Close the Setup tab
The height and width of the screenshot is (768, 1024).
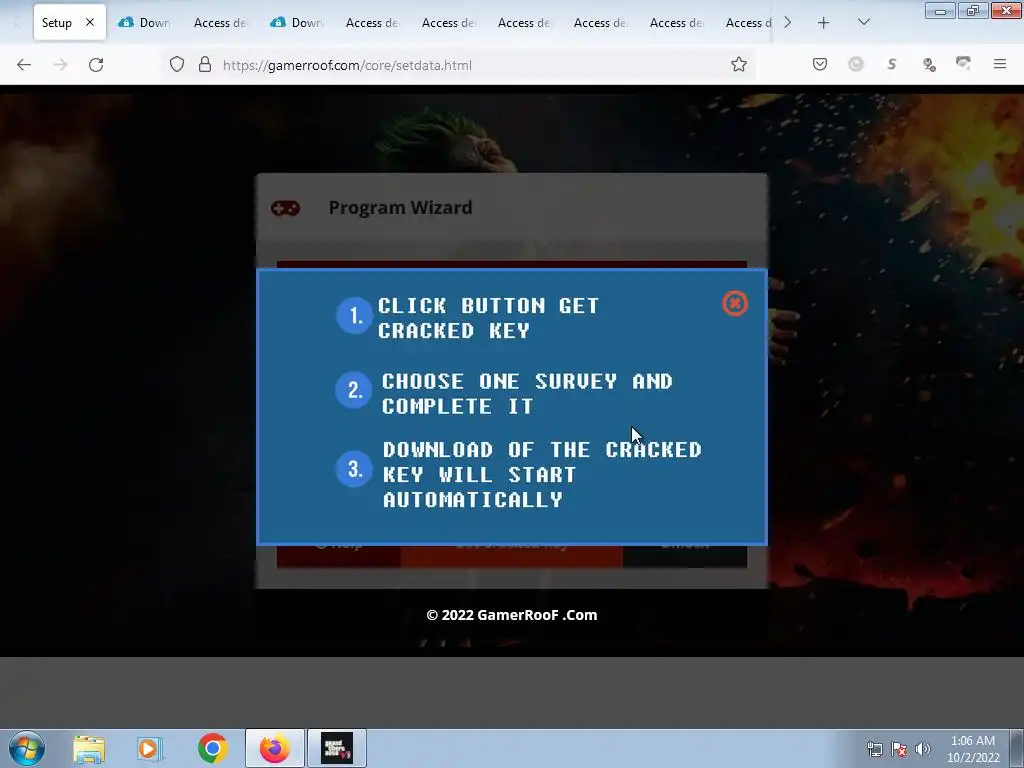(x=90, y=22)
